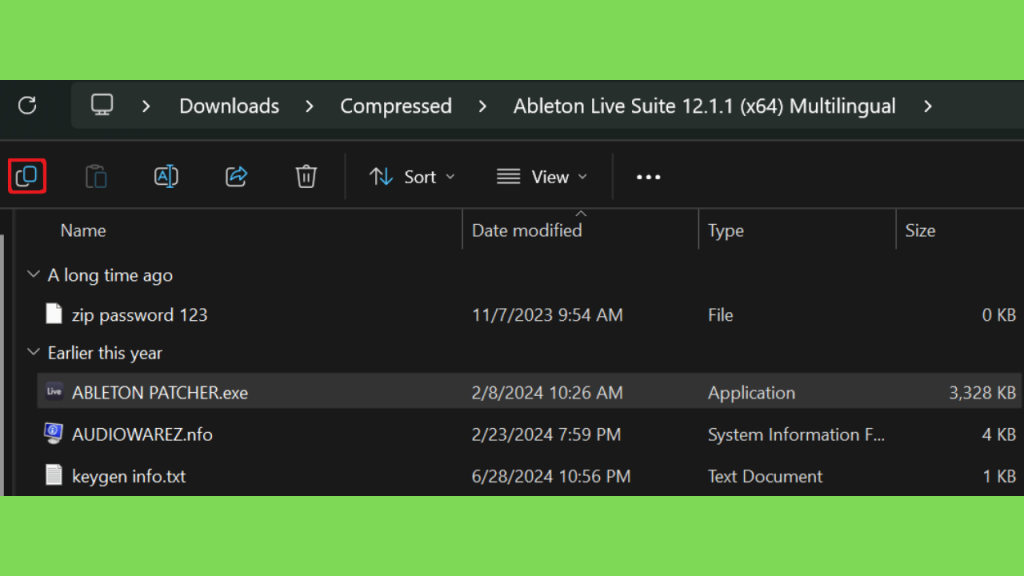This screenshot has height=576, width=1024.
Task: Collapse the A long time ago group
Action: coord(33,274)
